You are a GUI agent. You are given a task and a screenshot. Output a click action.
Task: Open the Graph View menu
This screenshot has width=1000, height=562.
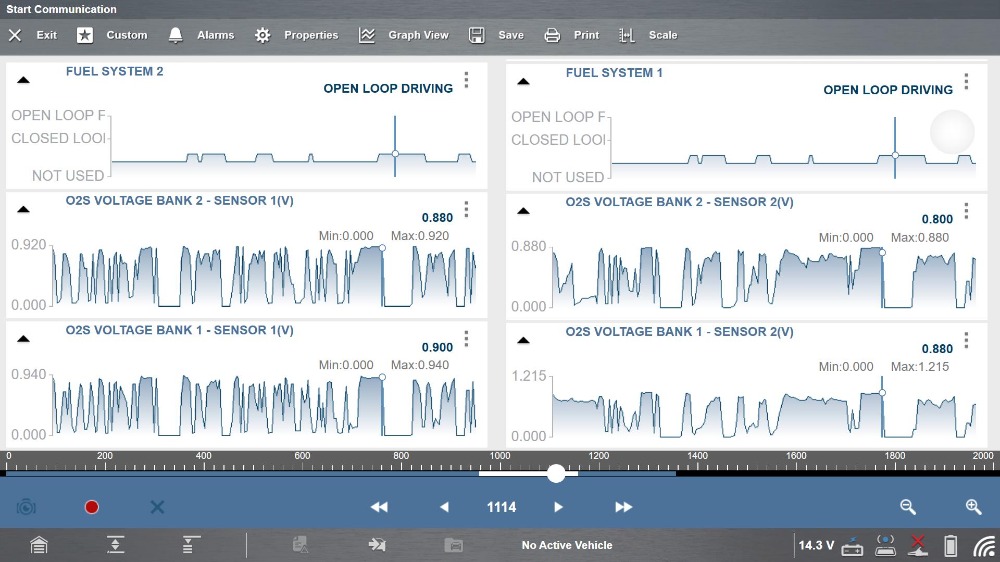coord(404,35)
